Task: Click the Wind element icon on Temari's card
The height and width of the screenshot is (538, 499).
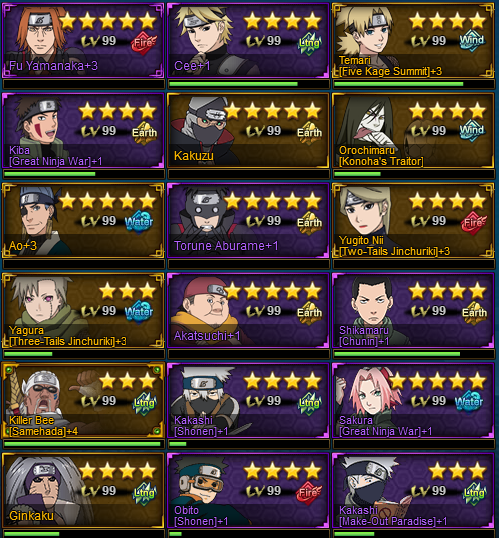Action: click(472, 41)
